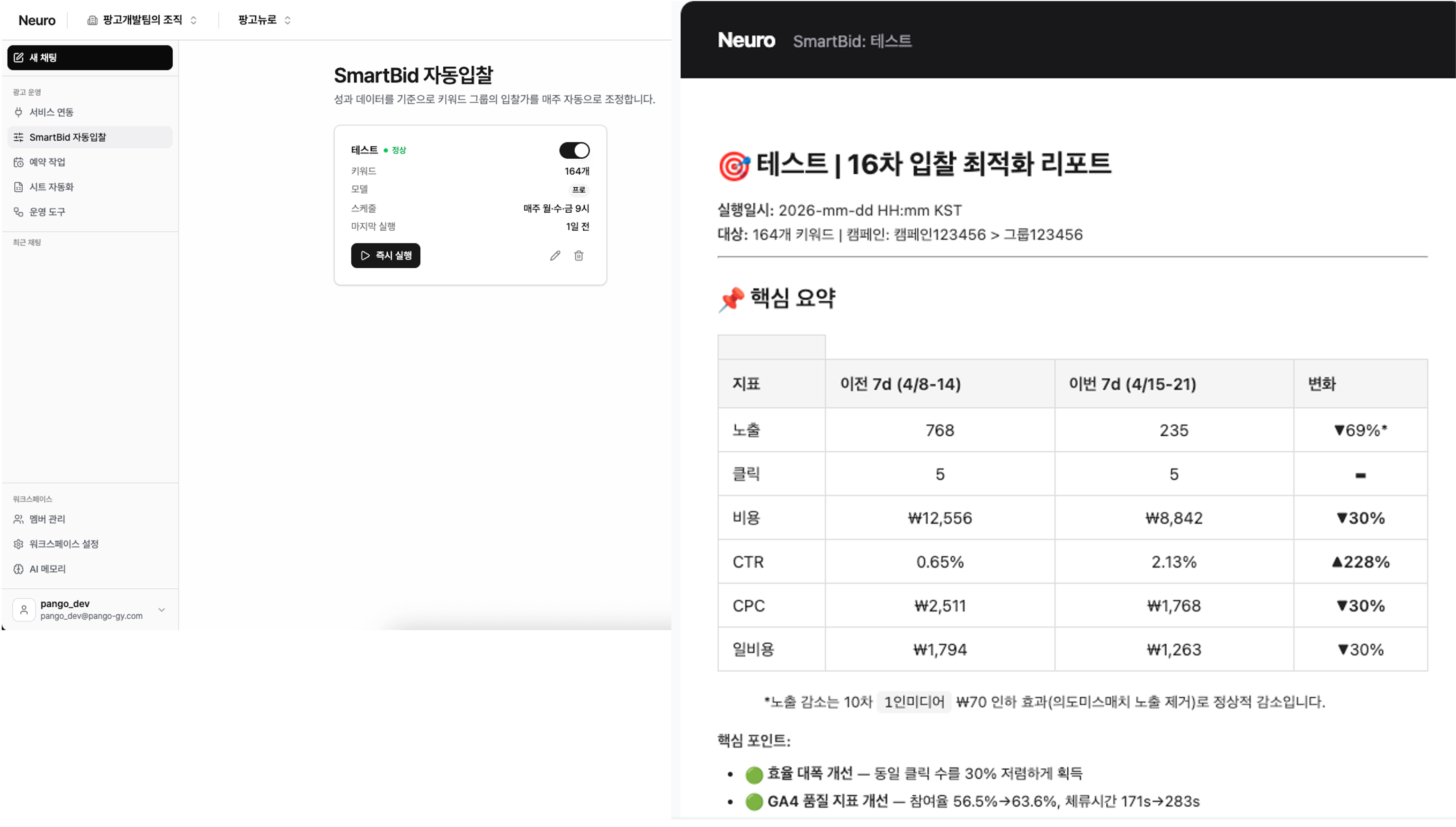Click the 일비용 previous value ₩1,794
Image resolution: width=1456 pixels, height=827 pixels.
click(940, 650)
